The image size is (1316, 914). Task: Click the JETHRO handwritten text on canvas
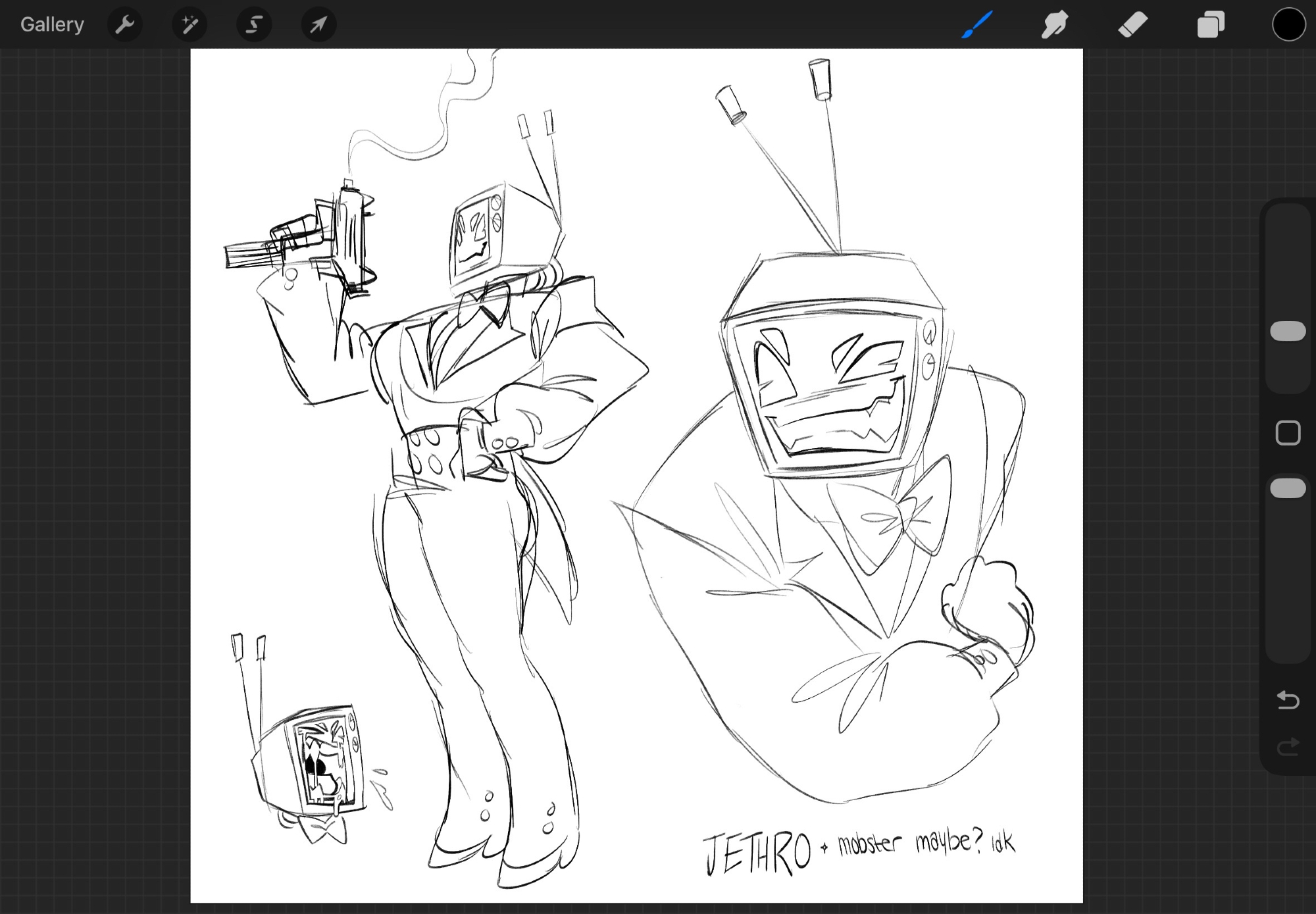757,853
